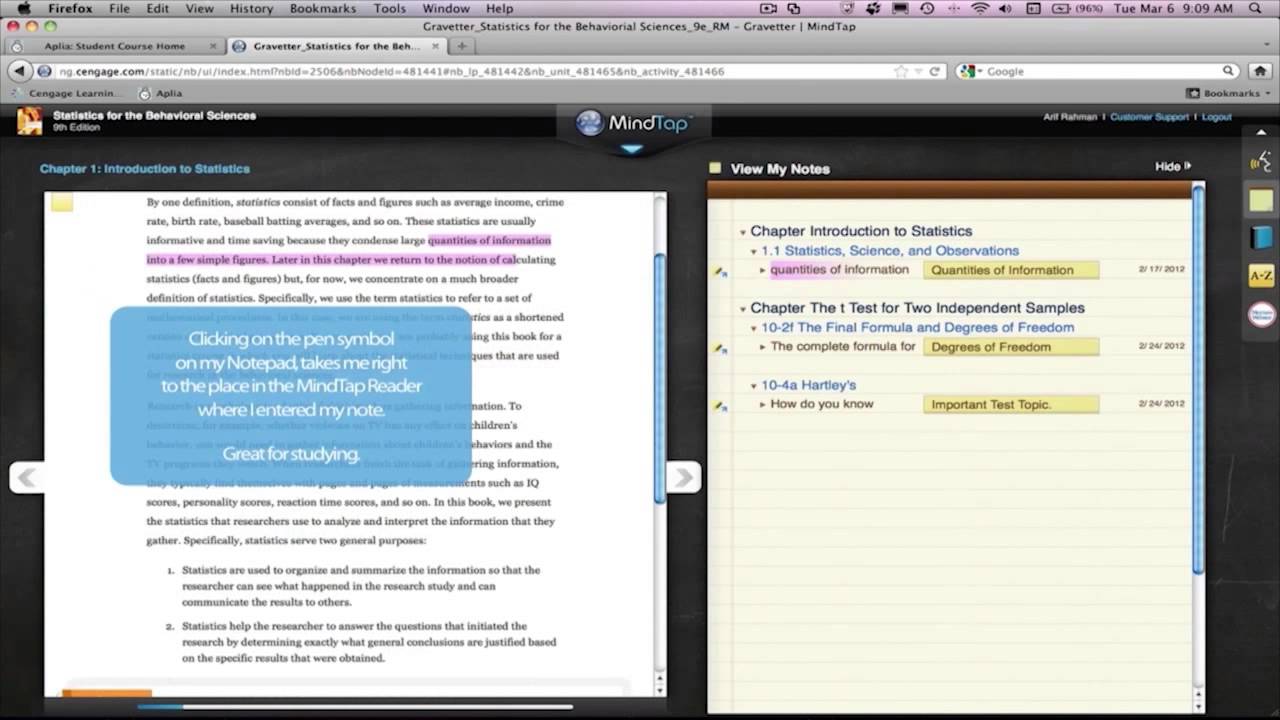
Task: Open the yellow Notes app in dock
Action: [x=1261, y=201]
